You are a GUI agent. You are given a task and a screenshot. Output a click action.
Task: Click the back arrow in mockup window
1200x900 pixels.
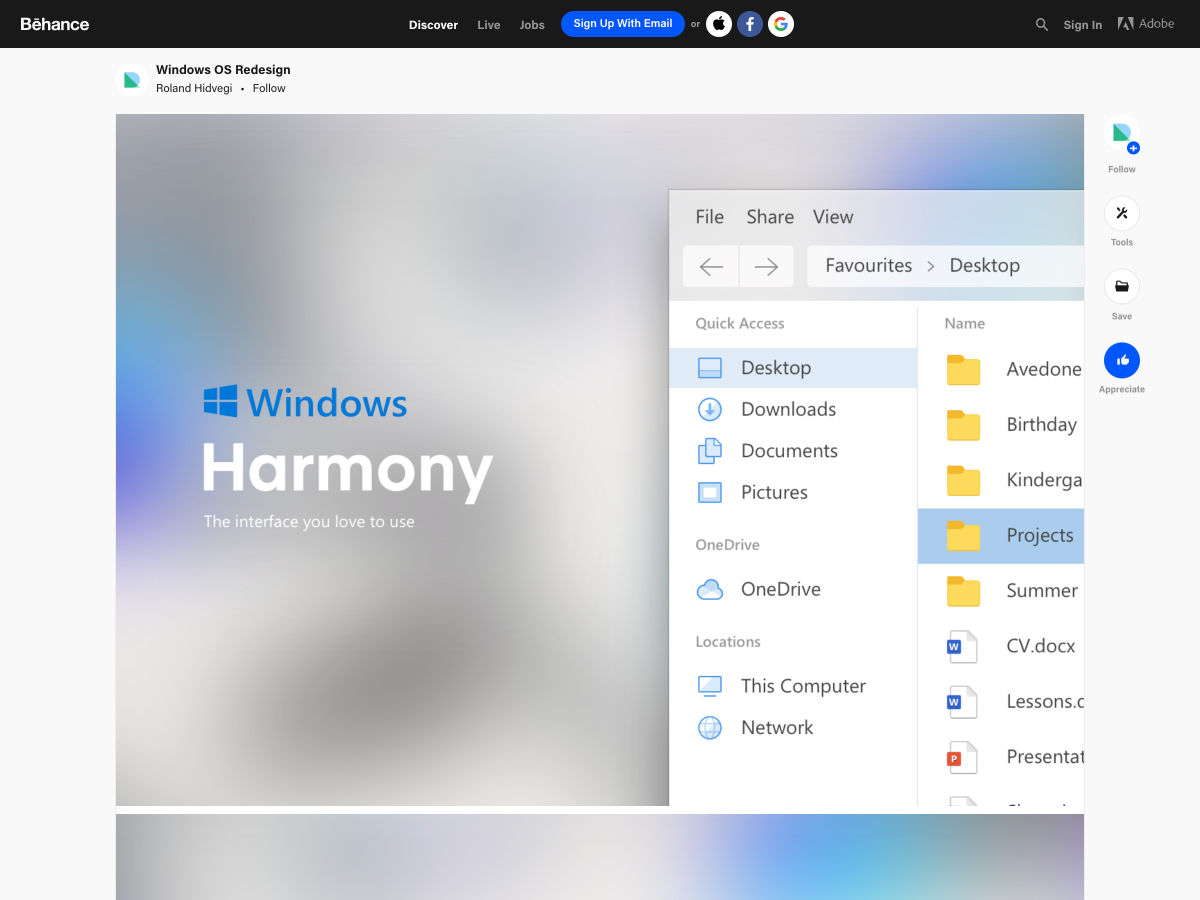coord(711,266)
